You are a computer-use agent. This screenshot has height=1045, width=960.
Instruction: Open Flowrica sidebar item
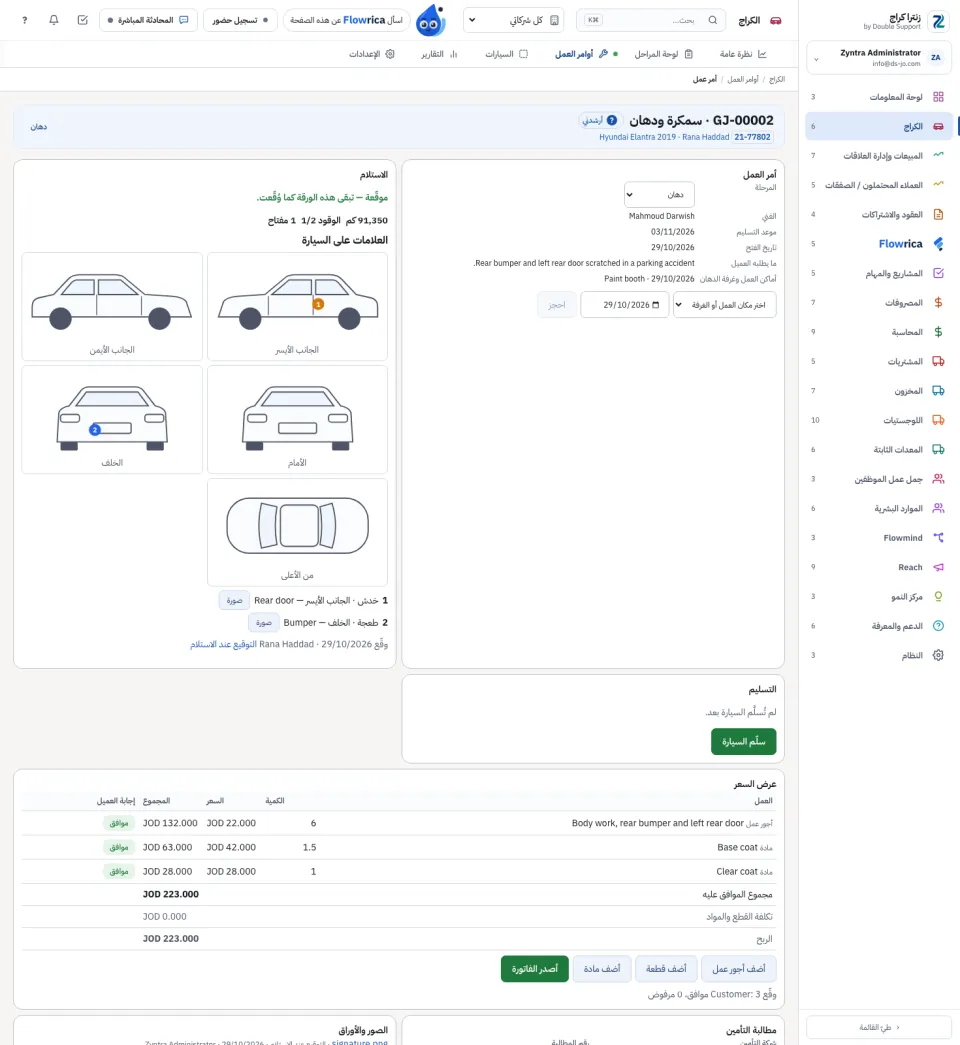coord(879,243)
